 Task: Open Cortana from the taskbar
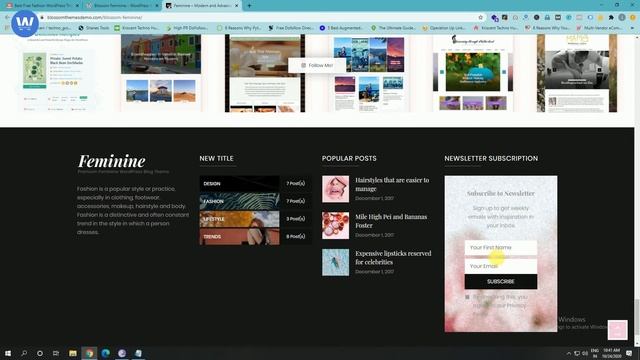pos(40,353)
